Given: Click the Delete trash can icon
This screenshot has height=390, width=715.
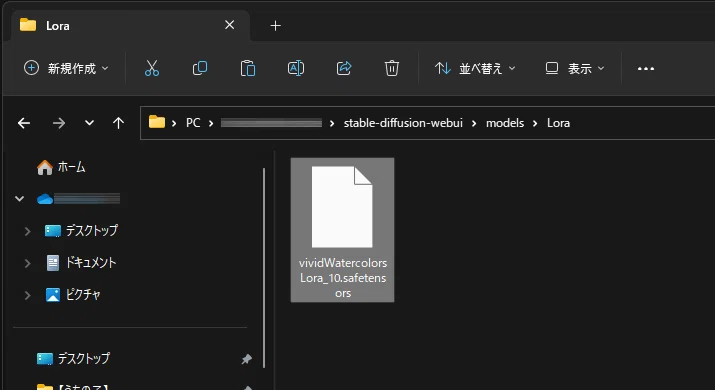Looking at the screenshot, I should [392, 68].
